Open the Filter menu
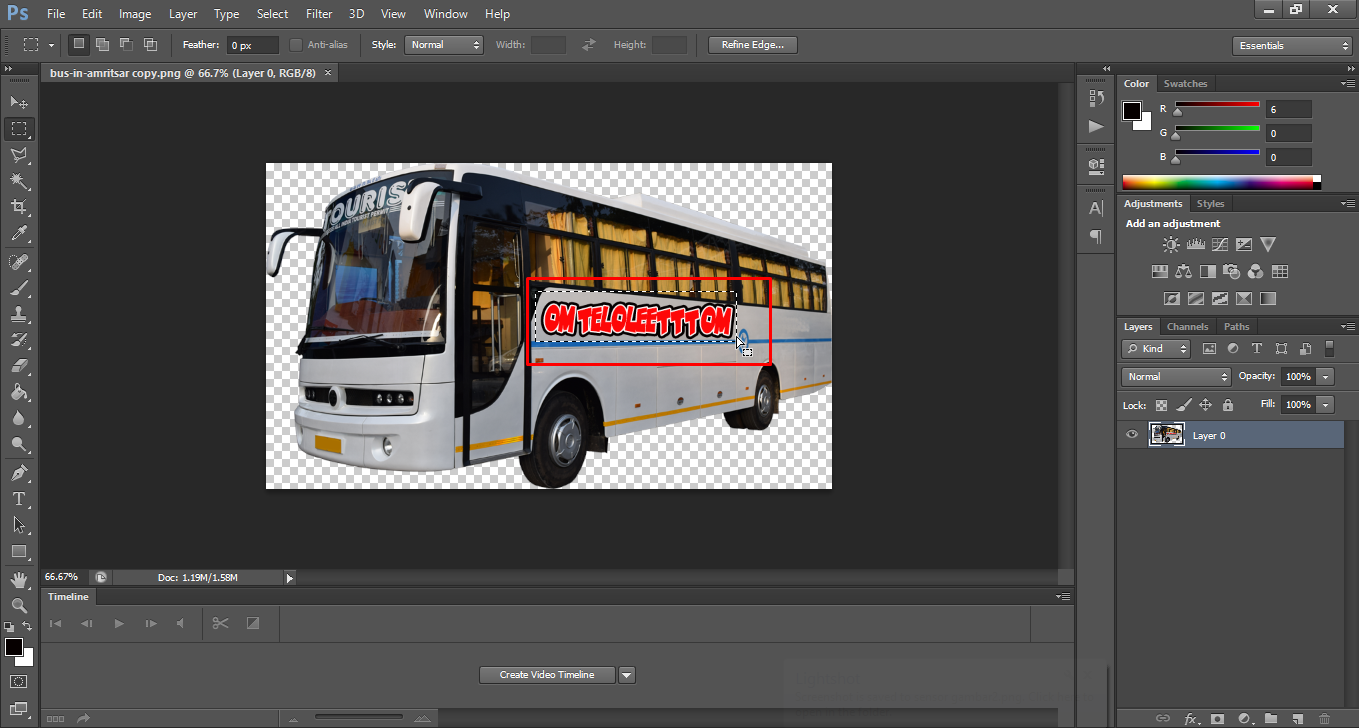The image size is (1359, 728). point(318,13)
